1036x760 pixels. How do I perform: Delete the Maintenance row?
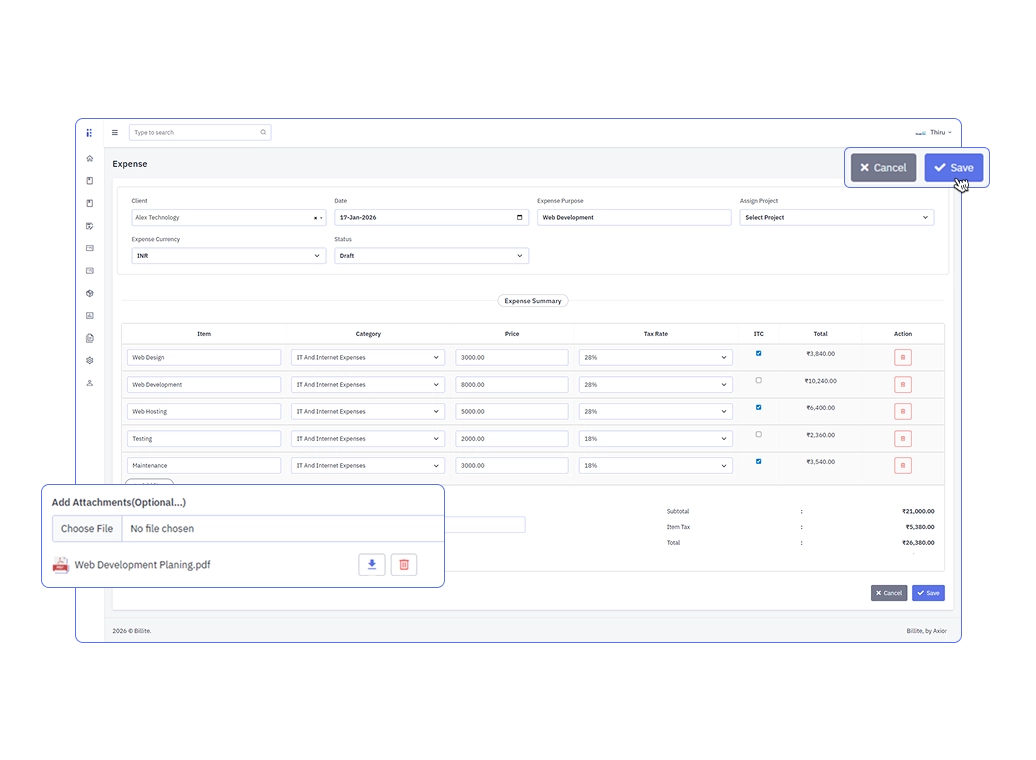coord(903,466)
